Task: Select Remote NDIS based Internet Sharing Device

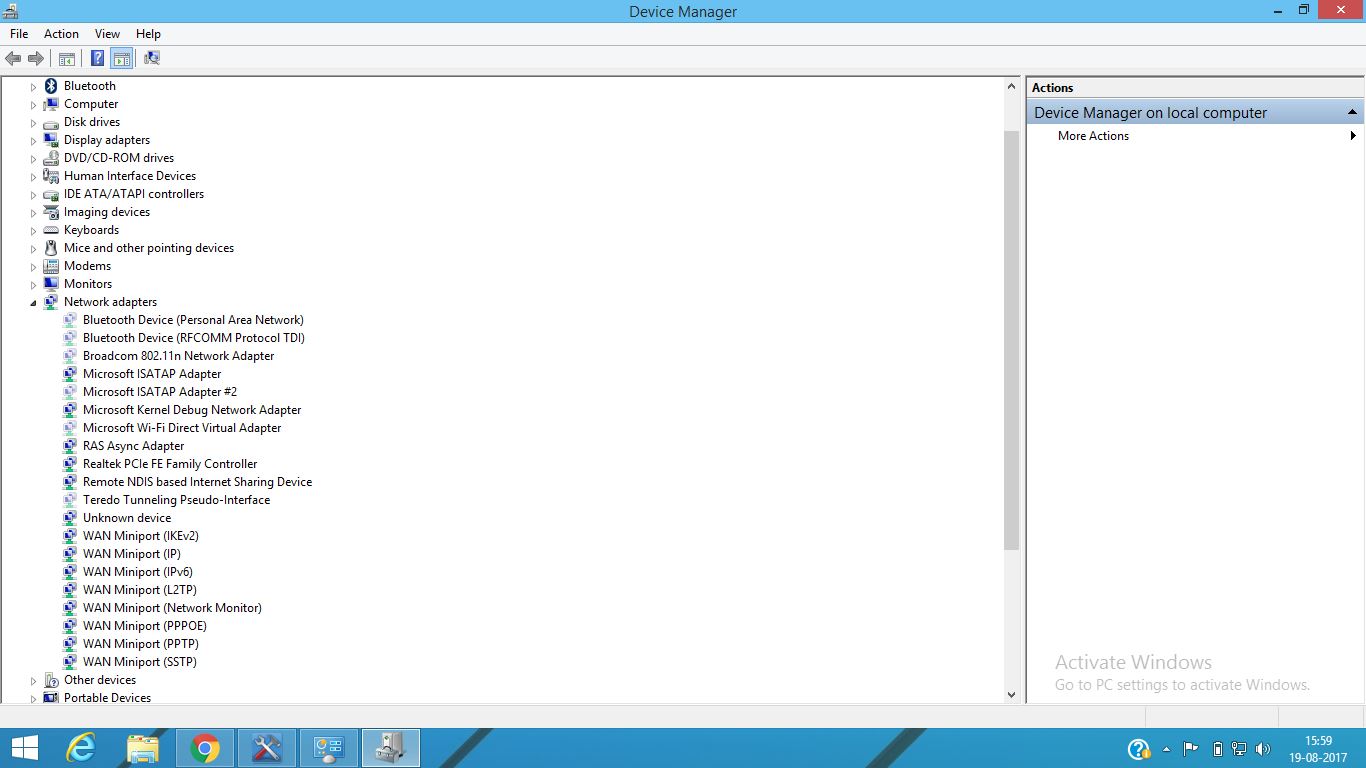Action: point(197,482)
